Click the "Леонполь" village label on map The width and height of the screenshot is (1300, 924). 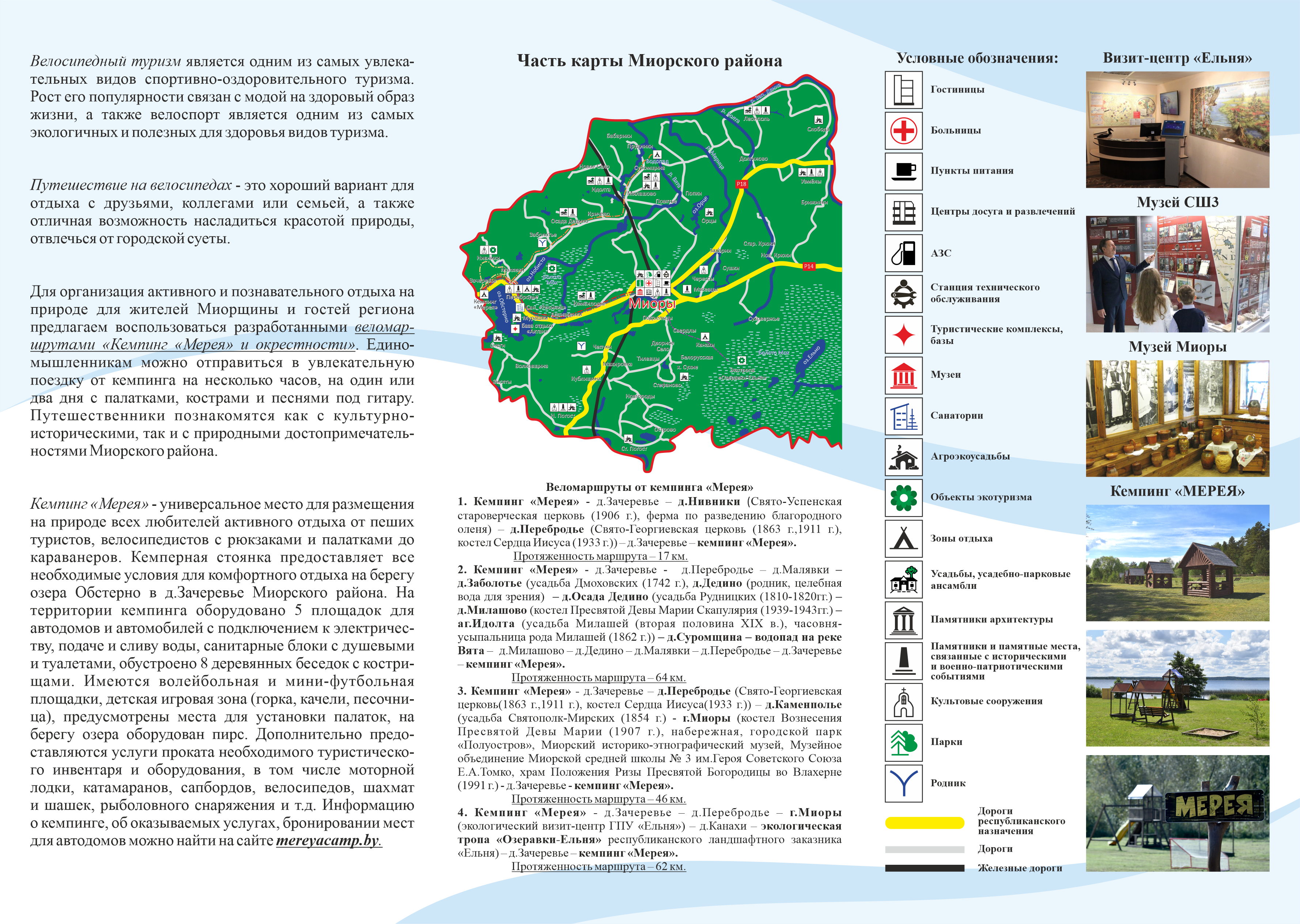757,120
